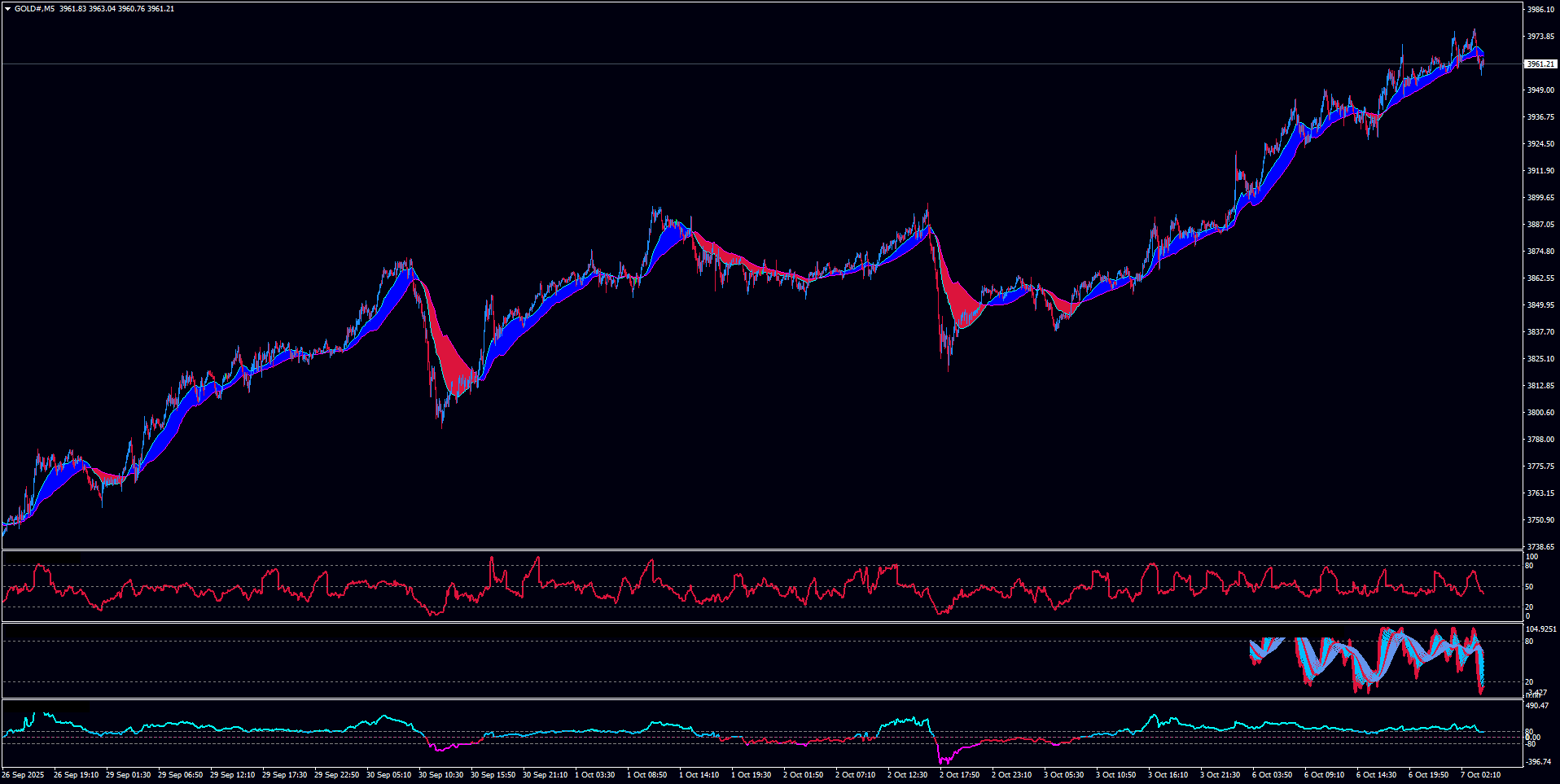Click the 3738.65 price scale label
This screenshot has width=1560, height=784.
1540,547
